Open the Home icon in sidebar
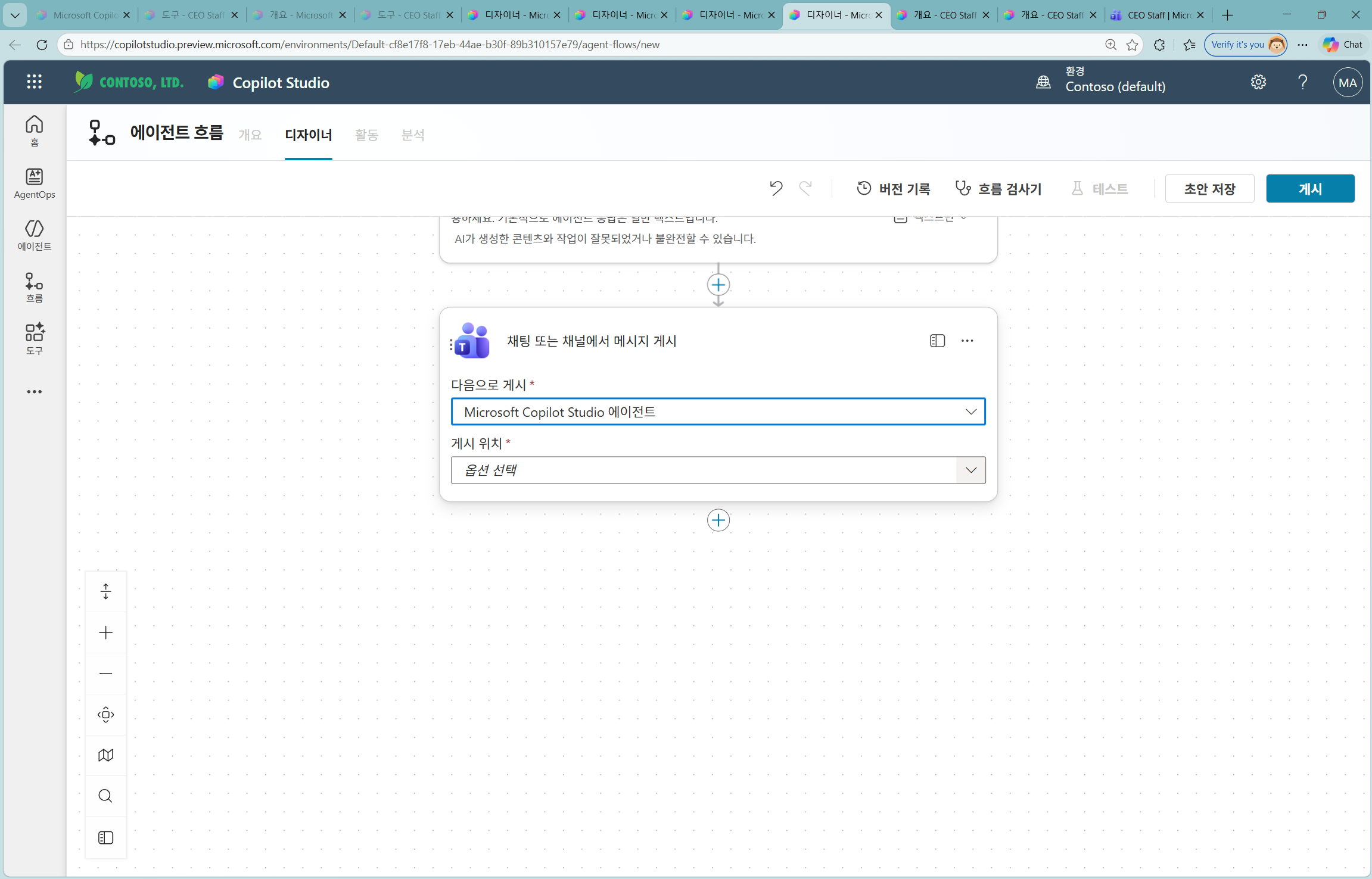Image resolution: width=1372 pixels, height=879 pixels. (35, 131)
